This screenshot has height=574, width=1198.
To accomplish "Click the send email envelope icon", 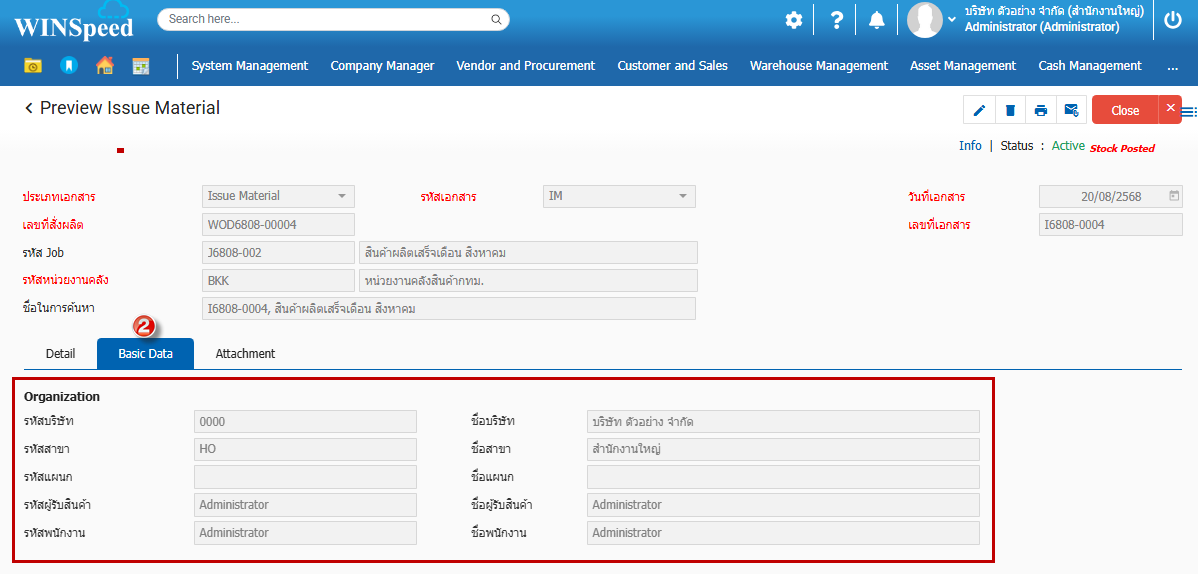I will click(x=1071, y=110).
